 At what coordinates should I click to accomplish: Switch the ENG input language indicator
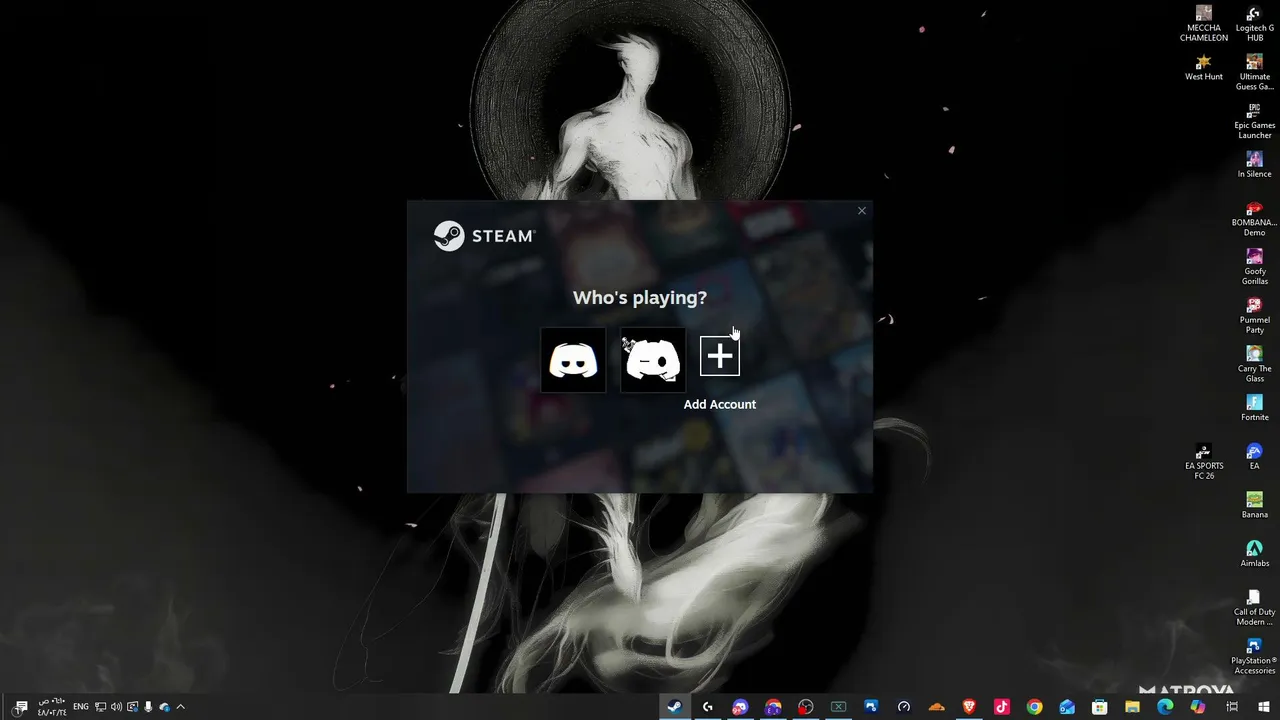coord(81,707)
